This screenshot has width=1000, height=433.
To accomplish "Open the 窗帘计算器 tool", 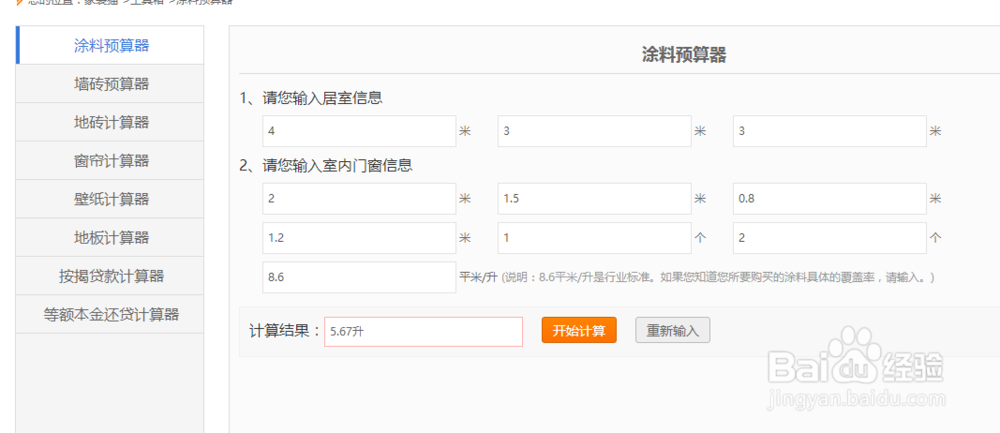I will coord(111,161).
